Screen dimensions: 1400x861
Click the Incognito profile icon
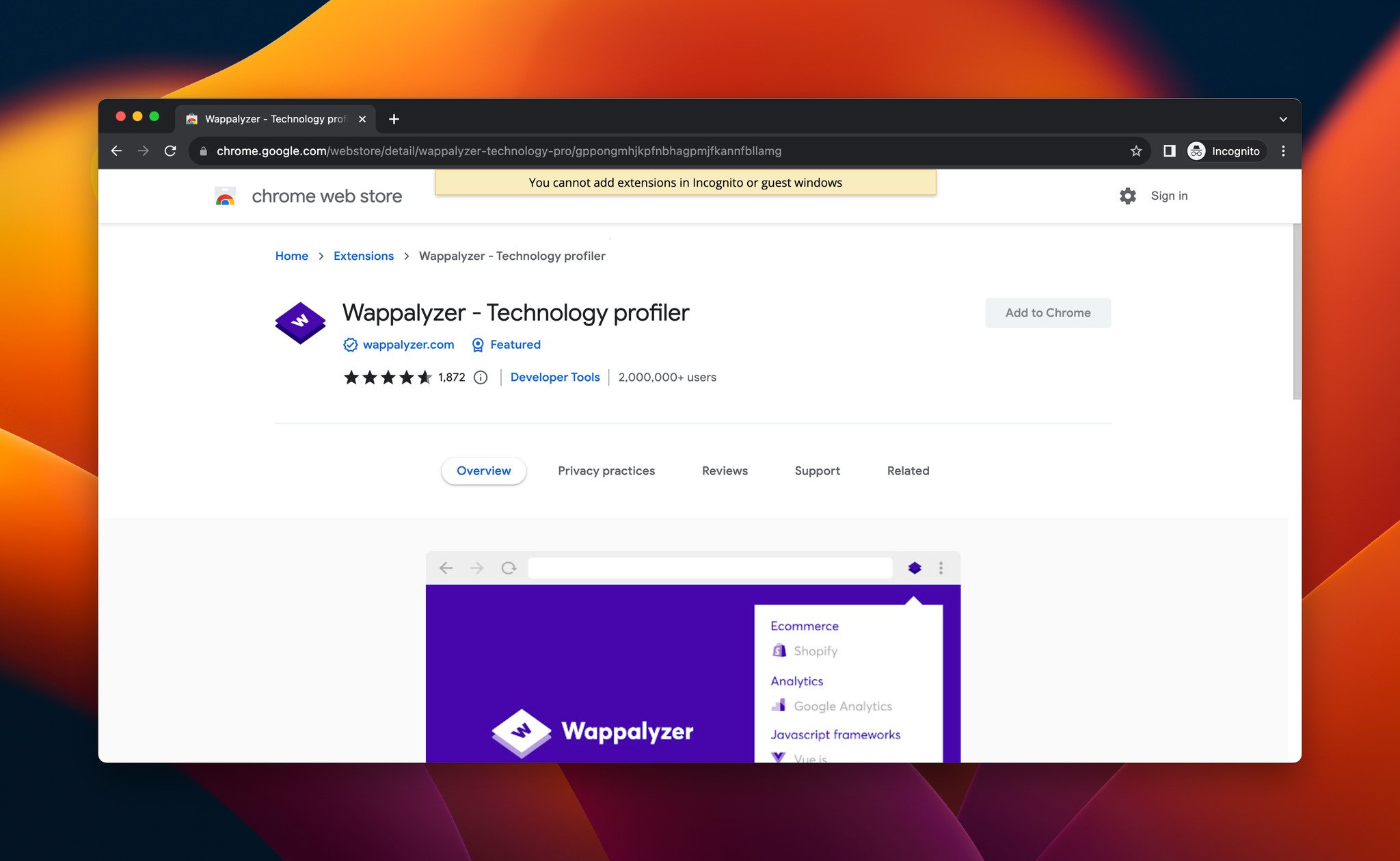[x=1196, y=150]
